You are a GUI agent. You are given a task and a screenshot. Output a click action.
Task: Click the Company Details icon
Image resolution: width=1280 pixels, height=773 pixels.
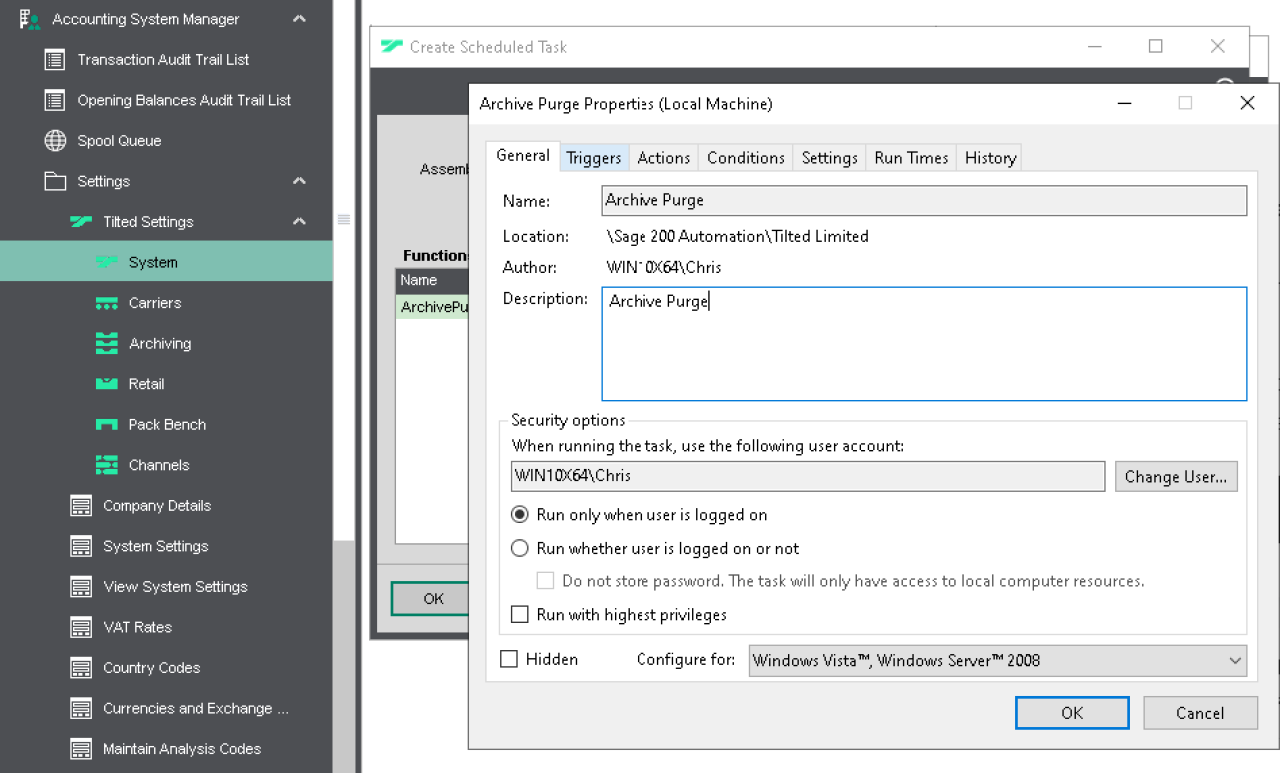coord(81,506)
